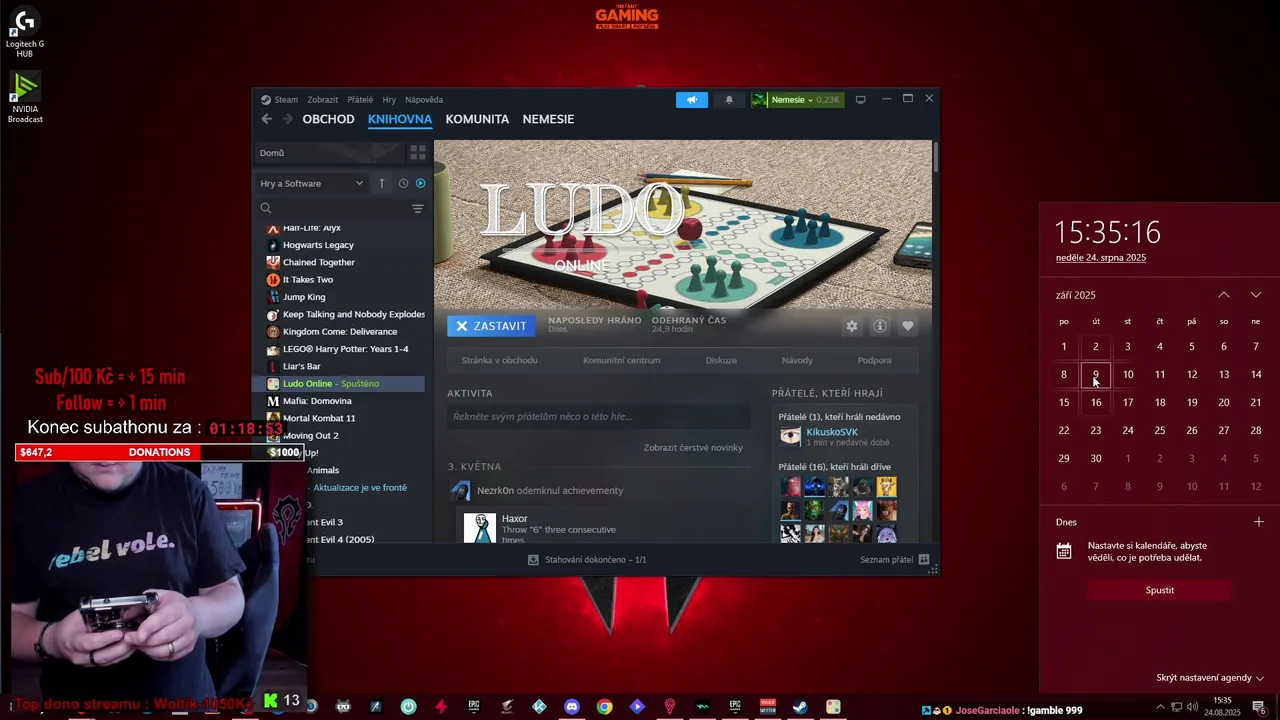Switch Steam to Big Picture mode icon
Viewport: 1280px width, 720px height.
click(x=860, y=100)
